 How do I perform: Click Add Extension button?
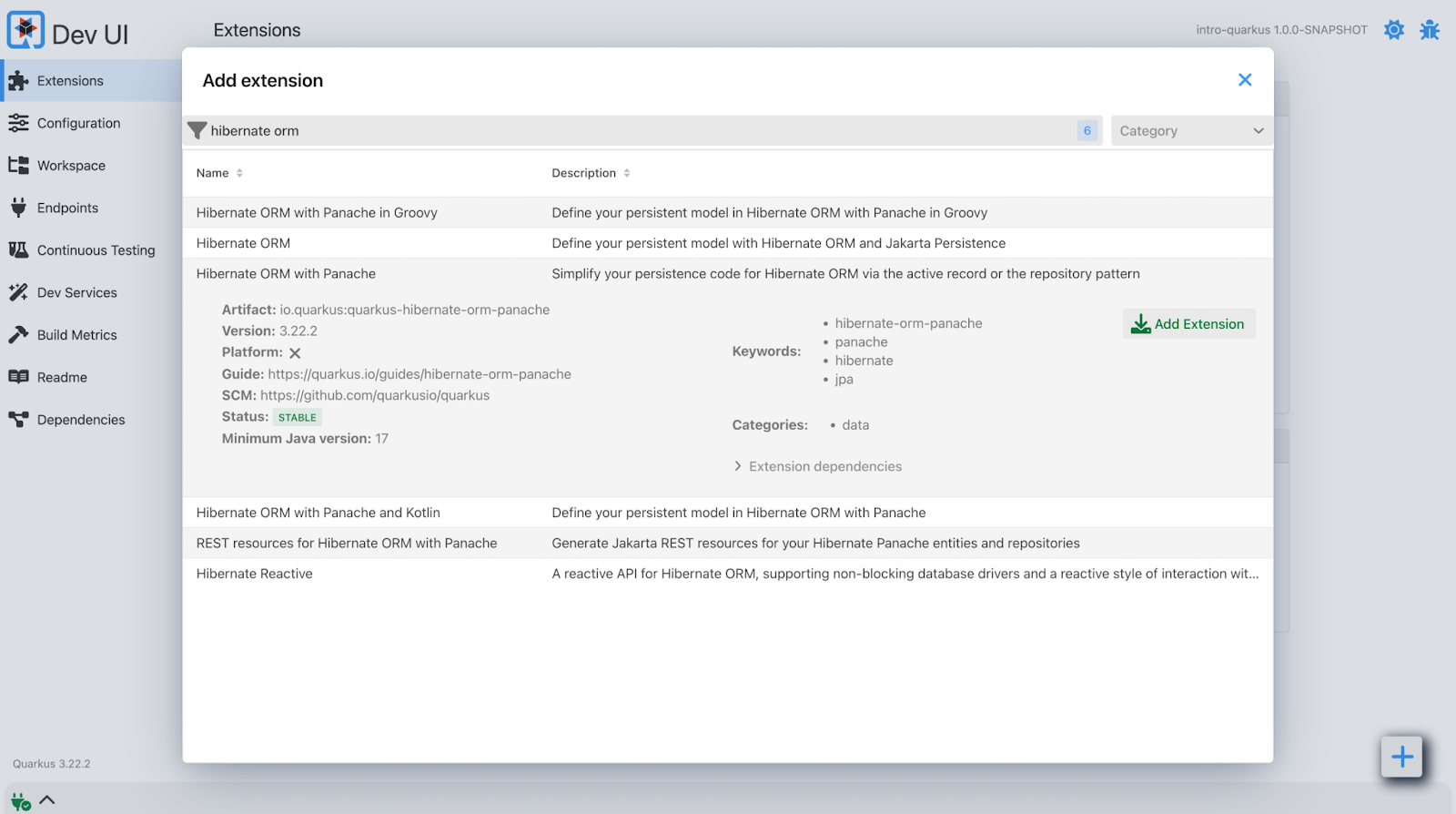(1188, 324)
